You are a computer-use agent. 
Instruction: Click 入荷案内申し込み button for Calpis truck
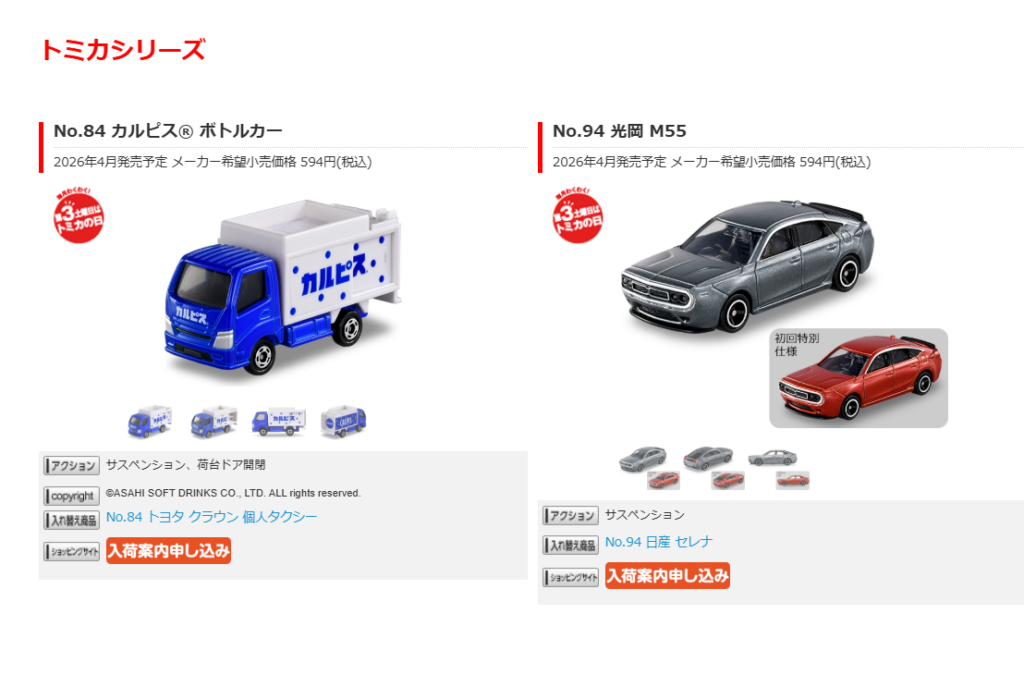pyautogui.click(x=168, y=551)
